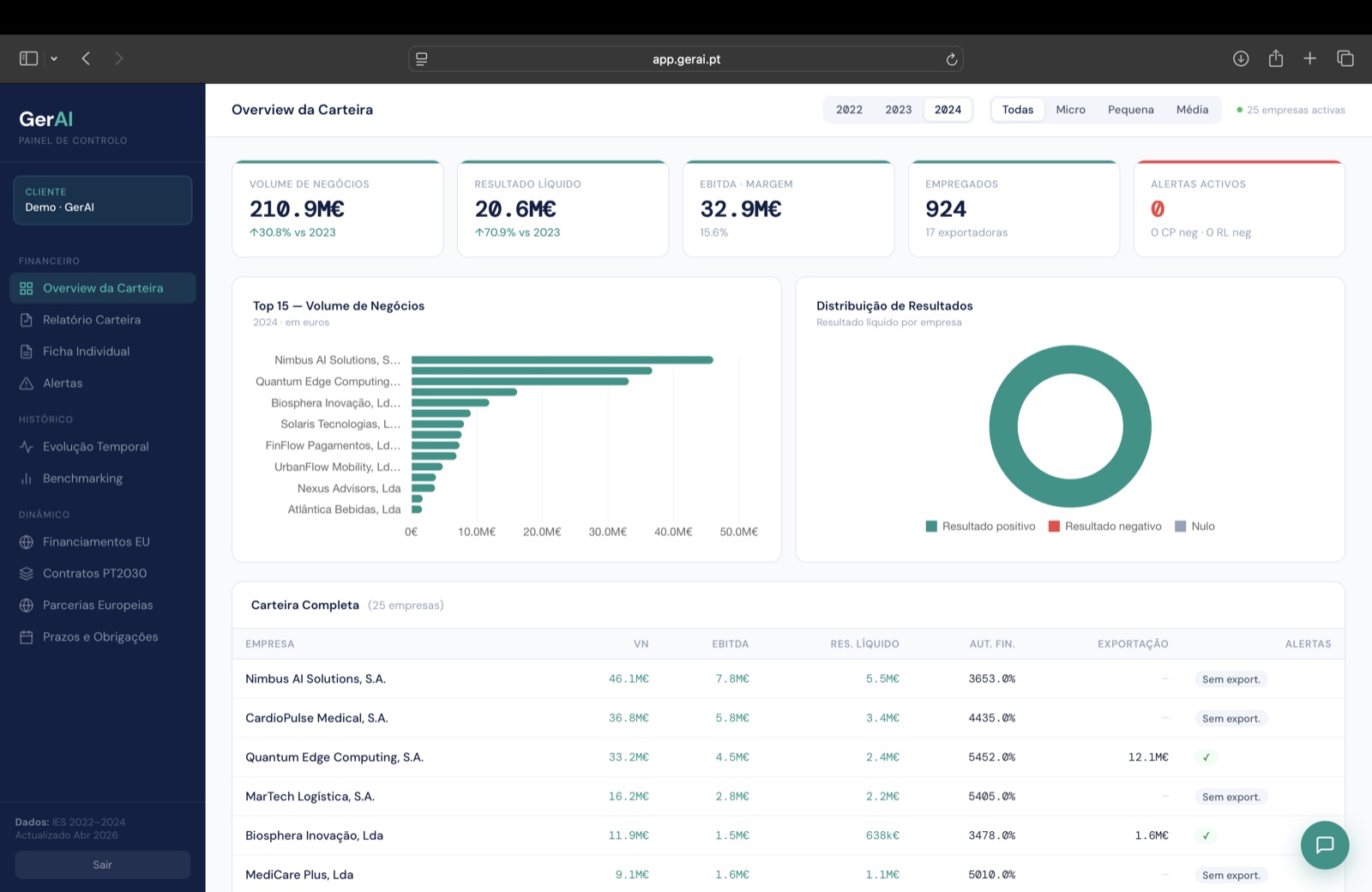Open Prazos e Obrigações calendar icon
The width and height of the screenshot is (1372, 892).
click(27, 637)
